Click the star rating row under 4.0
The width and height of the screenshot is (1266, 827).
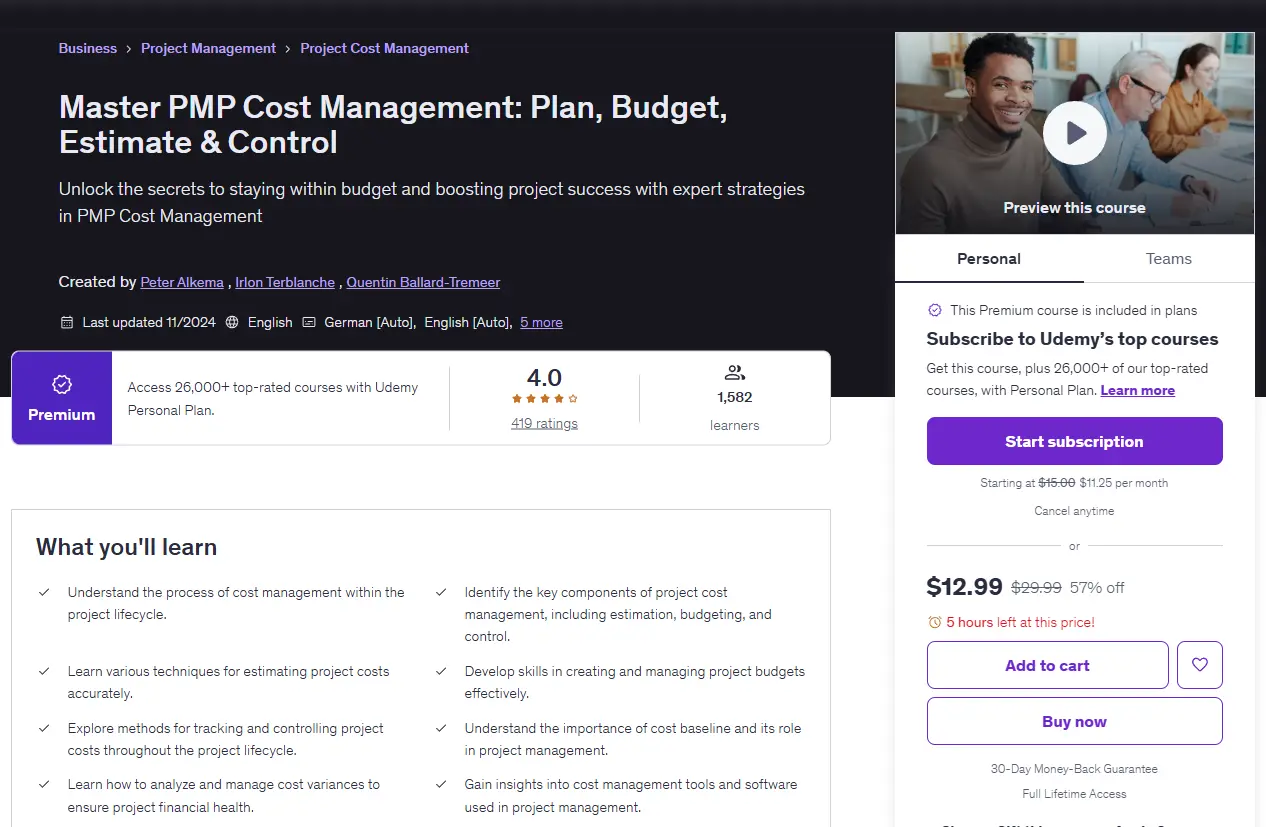click(x=545, y=399)
